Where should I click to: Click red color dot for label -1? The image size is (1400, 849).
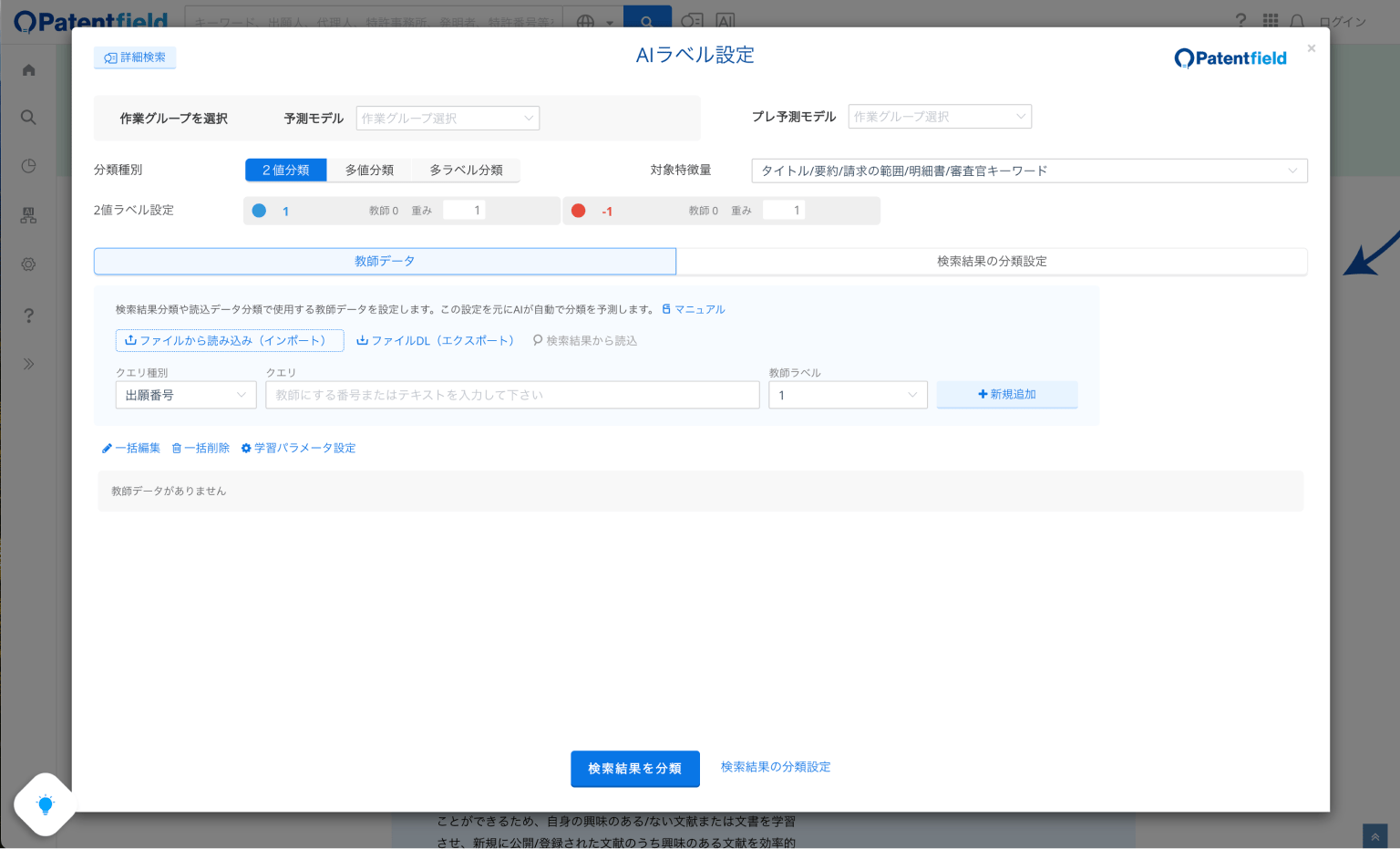tap(578, 211)
